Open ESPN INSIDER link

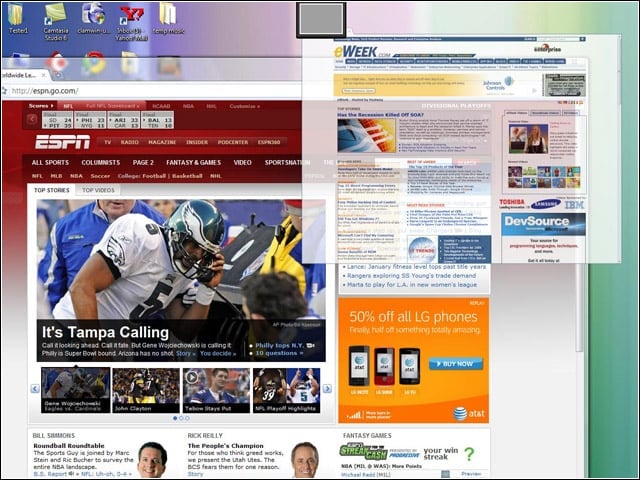point(197,142)
